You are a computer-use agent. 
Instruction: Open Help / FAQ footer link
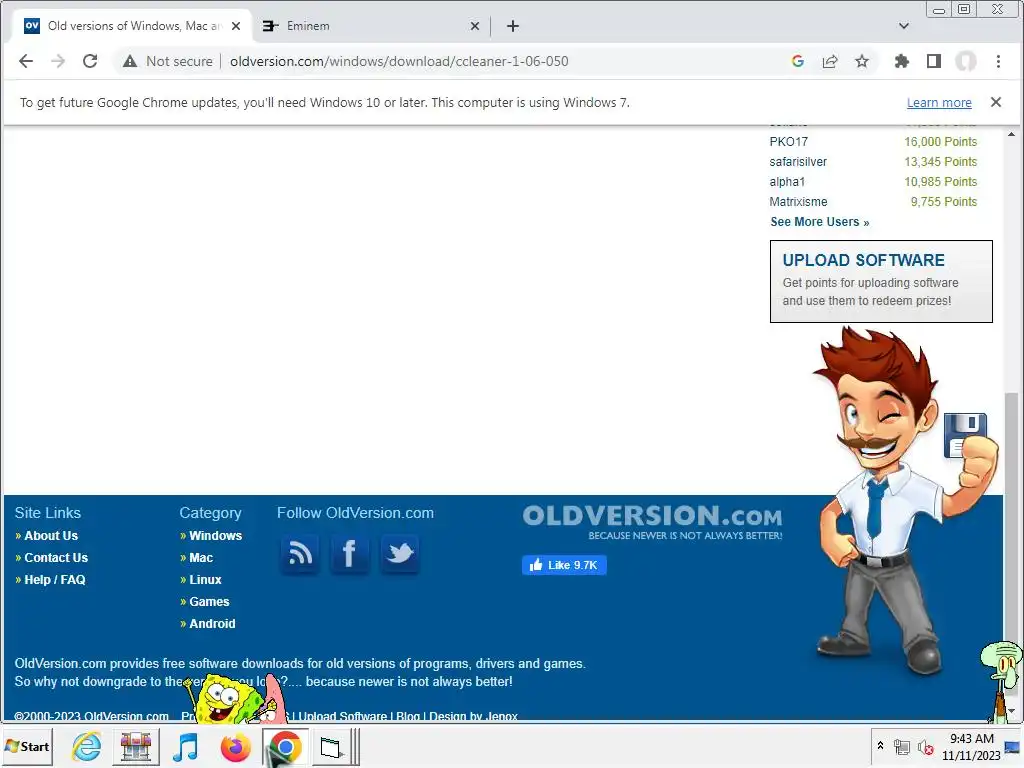click(x=54, y=580)
